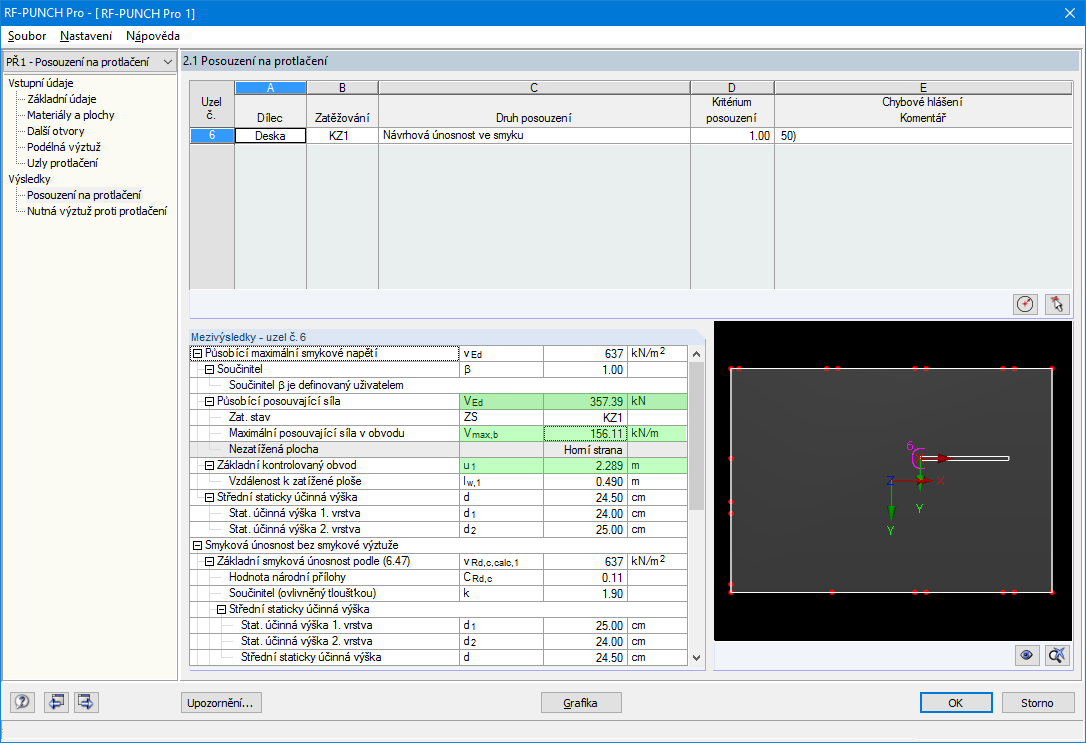Click the 2.289 m perimeter value
This screenshot has width=1086, height=743.
(585, 465)
